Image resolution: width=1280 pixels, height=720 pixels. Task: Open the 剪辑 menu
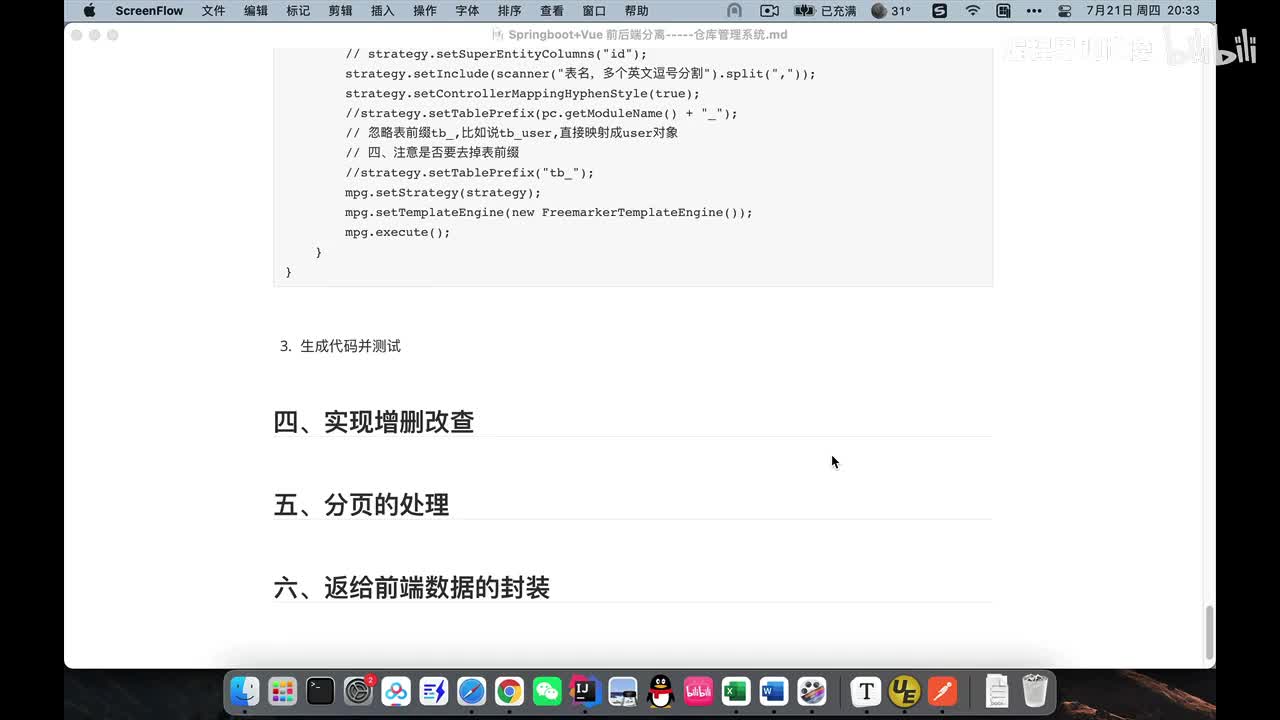click(x=340, y=11)
